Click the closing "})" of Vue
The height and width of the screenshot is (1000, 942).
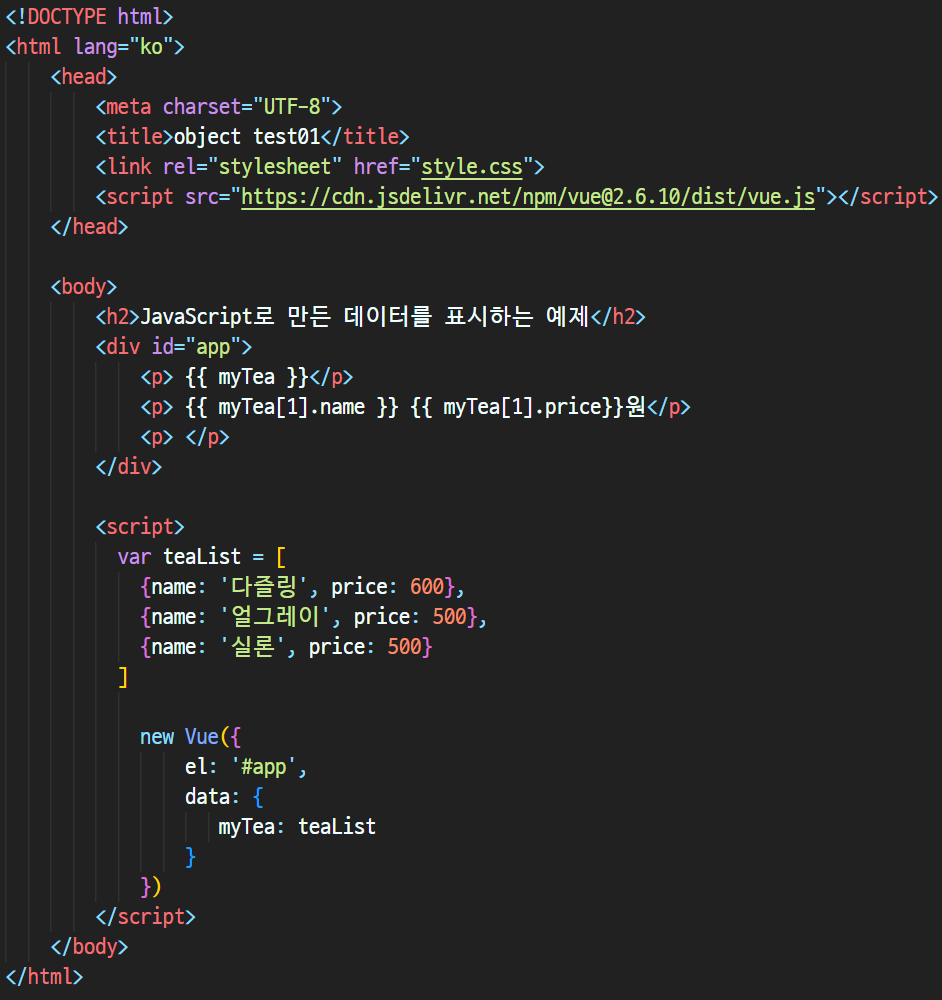(151, 886)
